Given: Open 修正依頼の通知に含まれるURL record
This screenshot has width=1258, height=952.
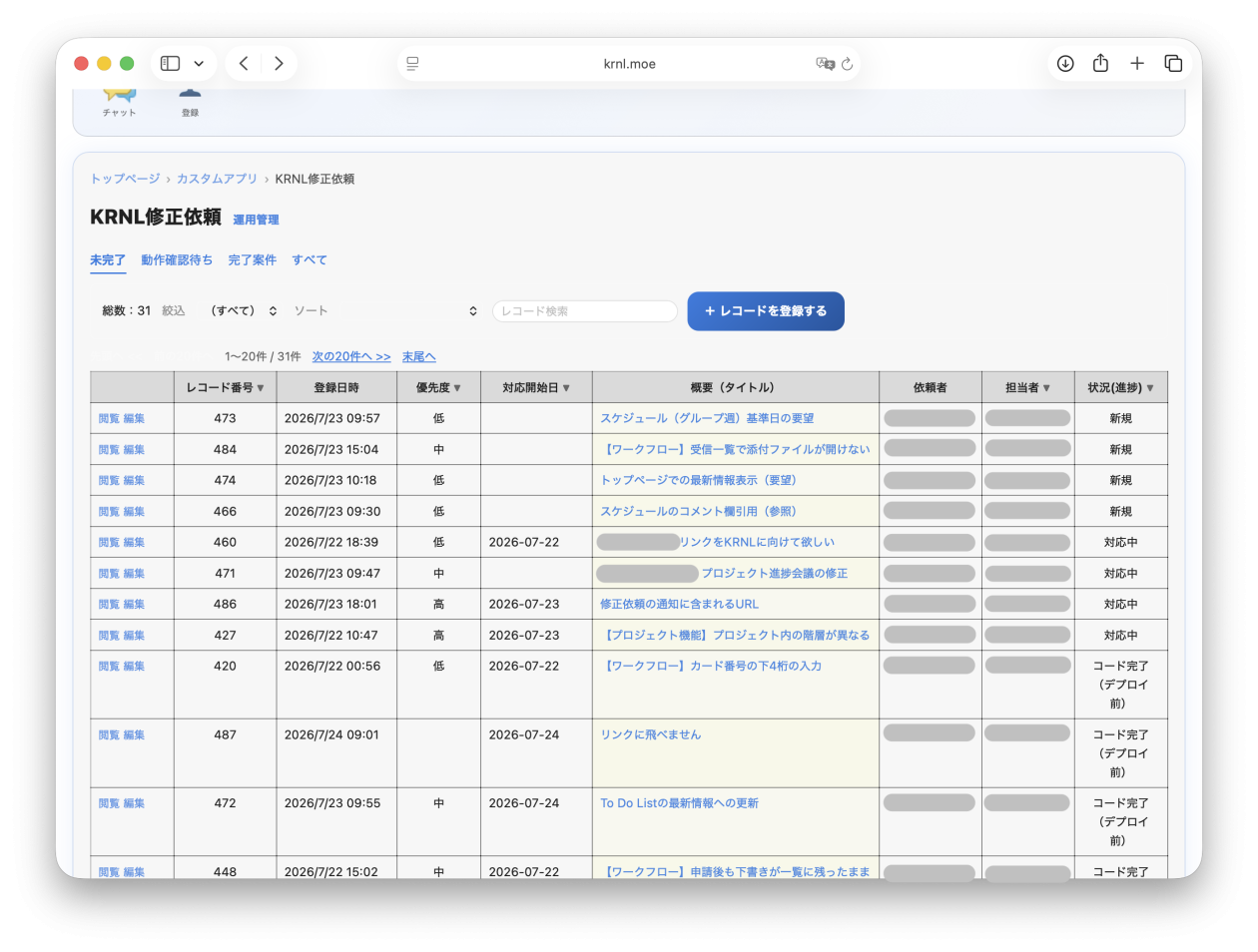Looking at the screenshot, I should (679, 604).
